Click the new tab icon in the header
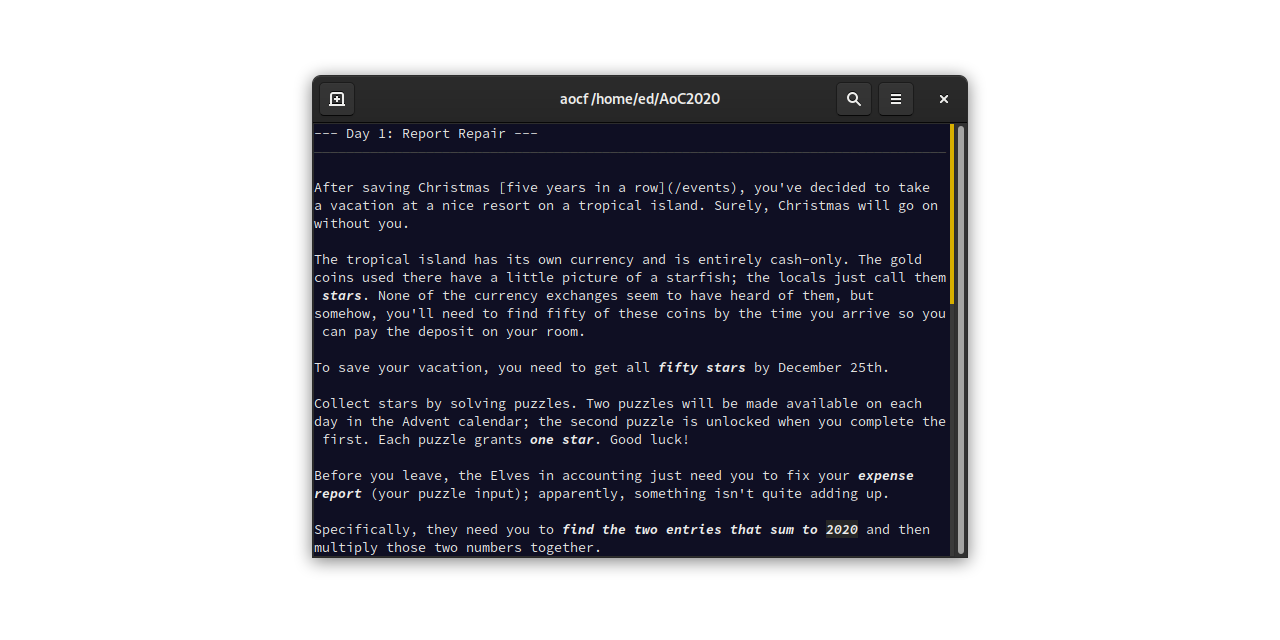 pos(336,99)
